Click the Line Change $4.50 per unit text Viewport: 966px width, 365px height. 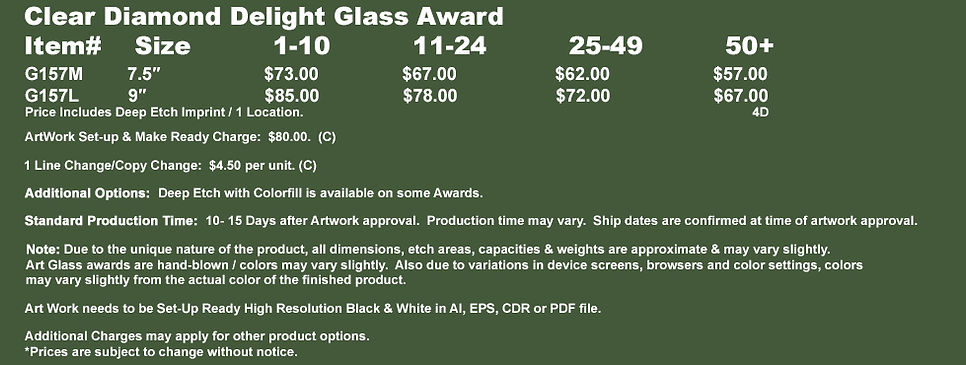tap(171, 166)
